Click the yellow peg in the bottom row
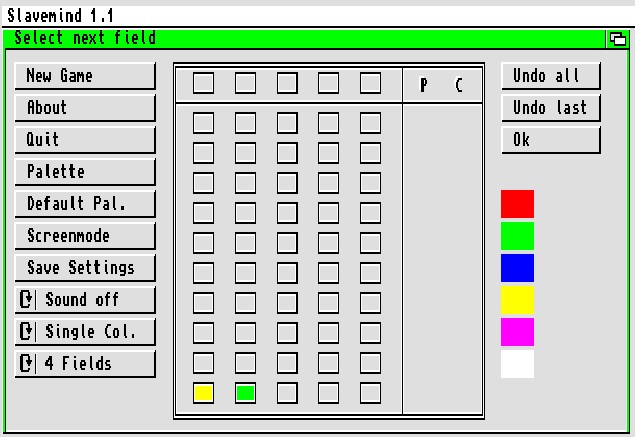 pyautogui.click(x=203, y=393)
